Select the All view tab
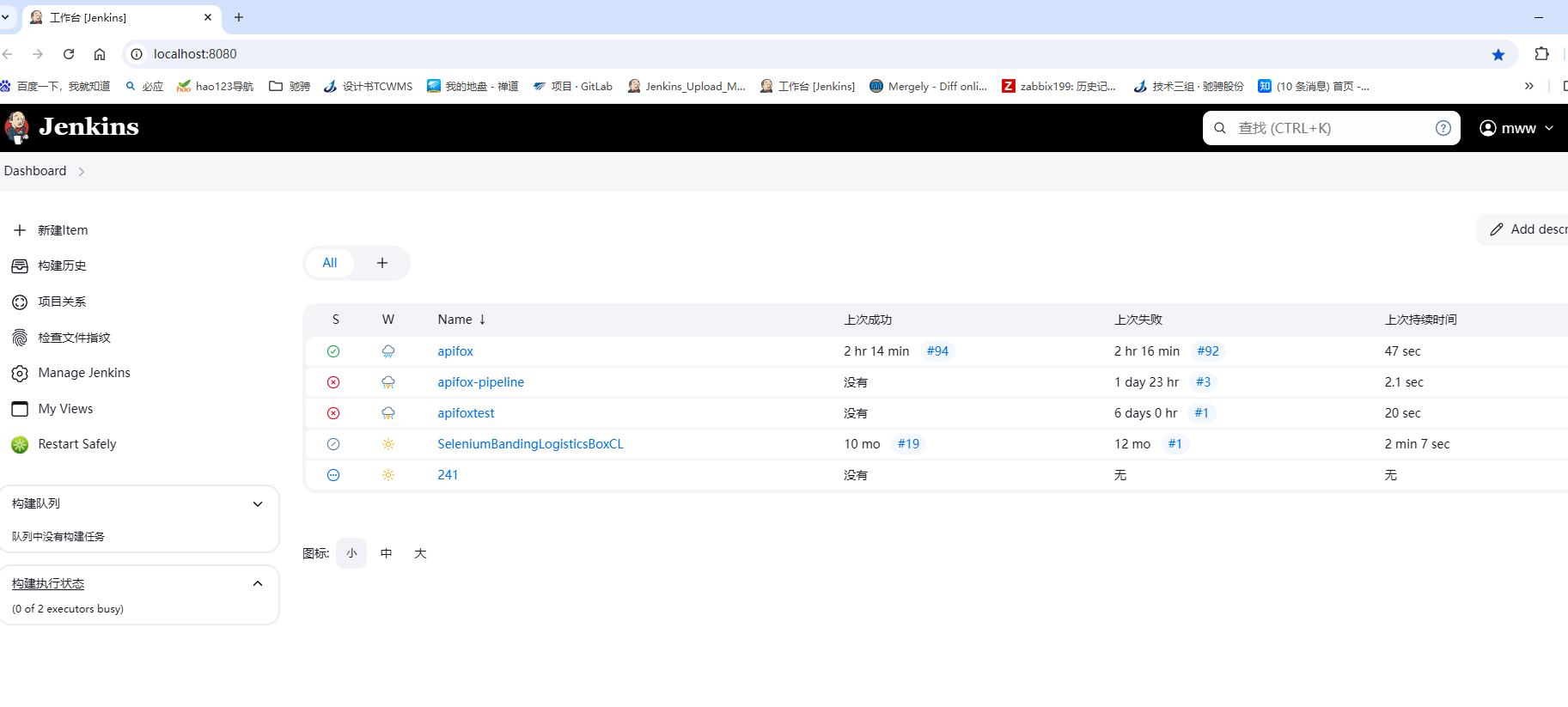Image resolution: width=1568 pixels, height=707 pixels. pos(330,263)
